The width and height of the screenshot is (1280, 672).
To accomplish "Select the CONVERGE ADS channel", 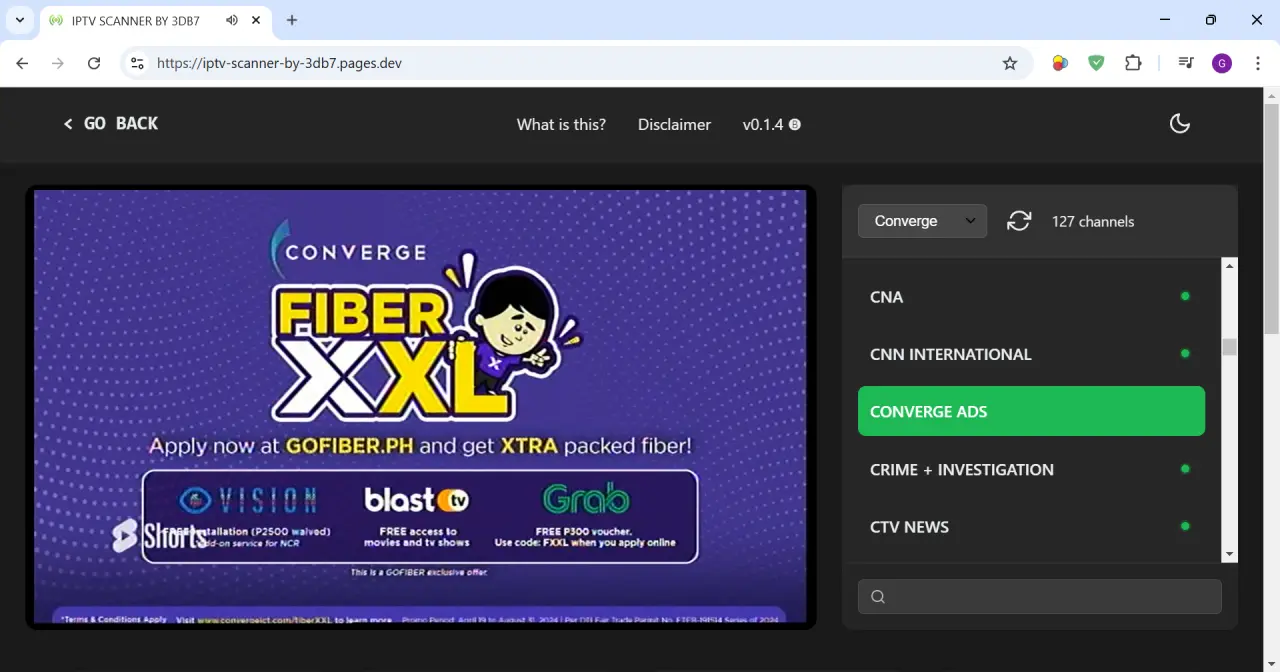I will 1031,411.
